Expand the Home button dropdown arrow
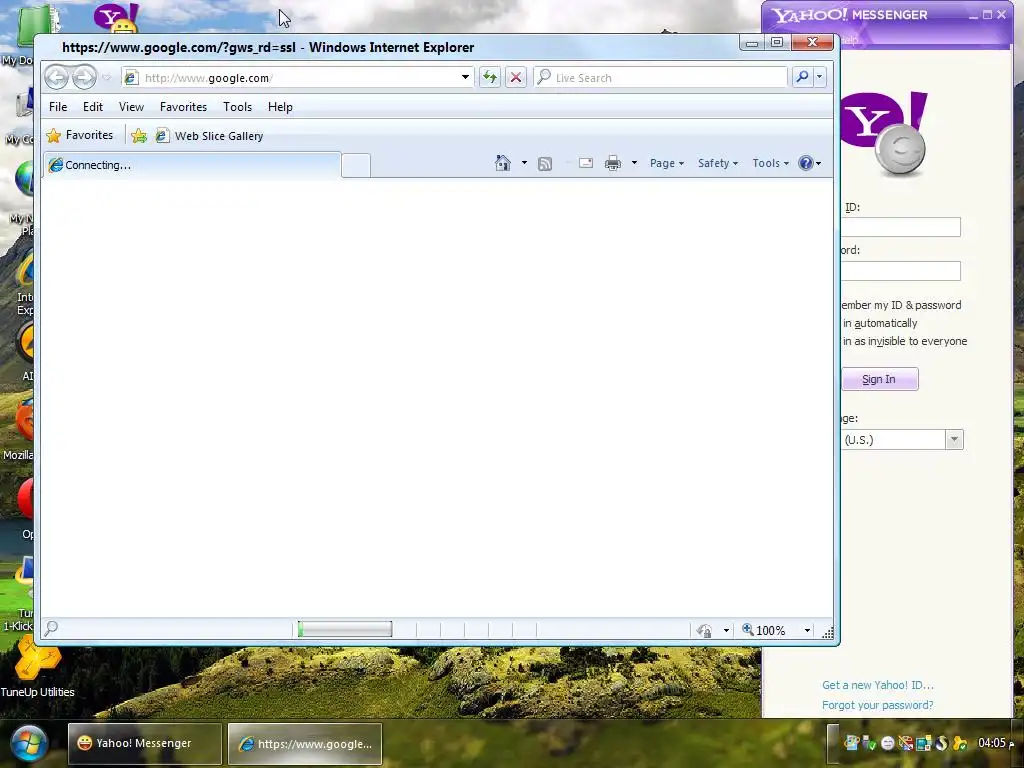1024x768 pixels. 524,163
